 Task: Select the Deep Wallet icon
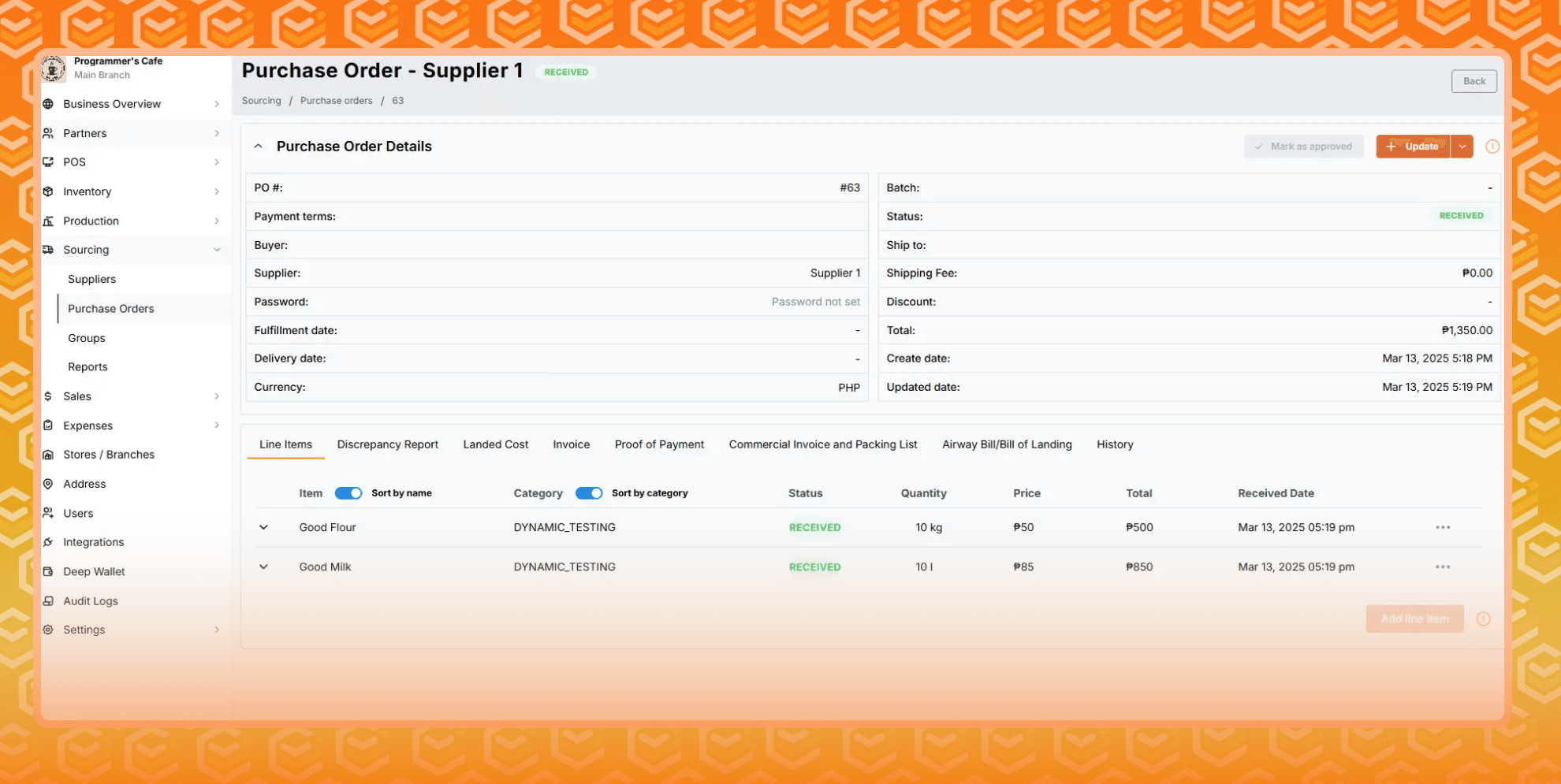(x=48, y=571)
